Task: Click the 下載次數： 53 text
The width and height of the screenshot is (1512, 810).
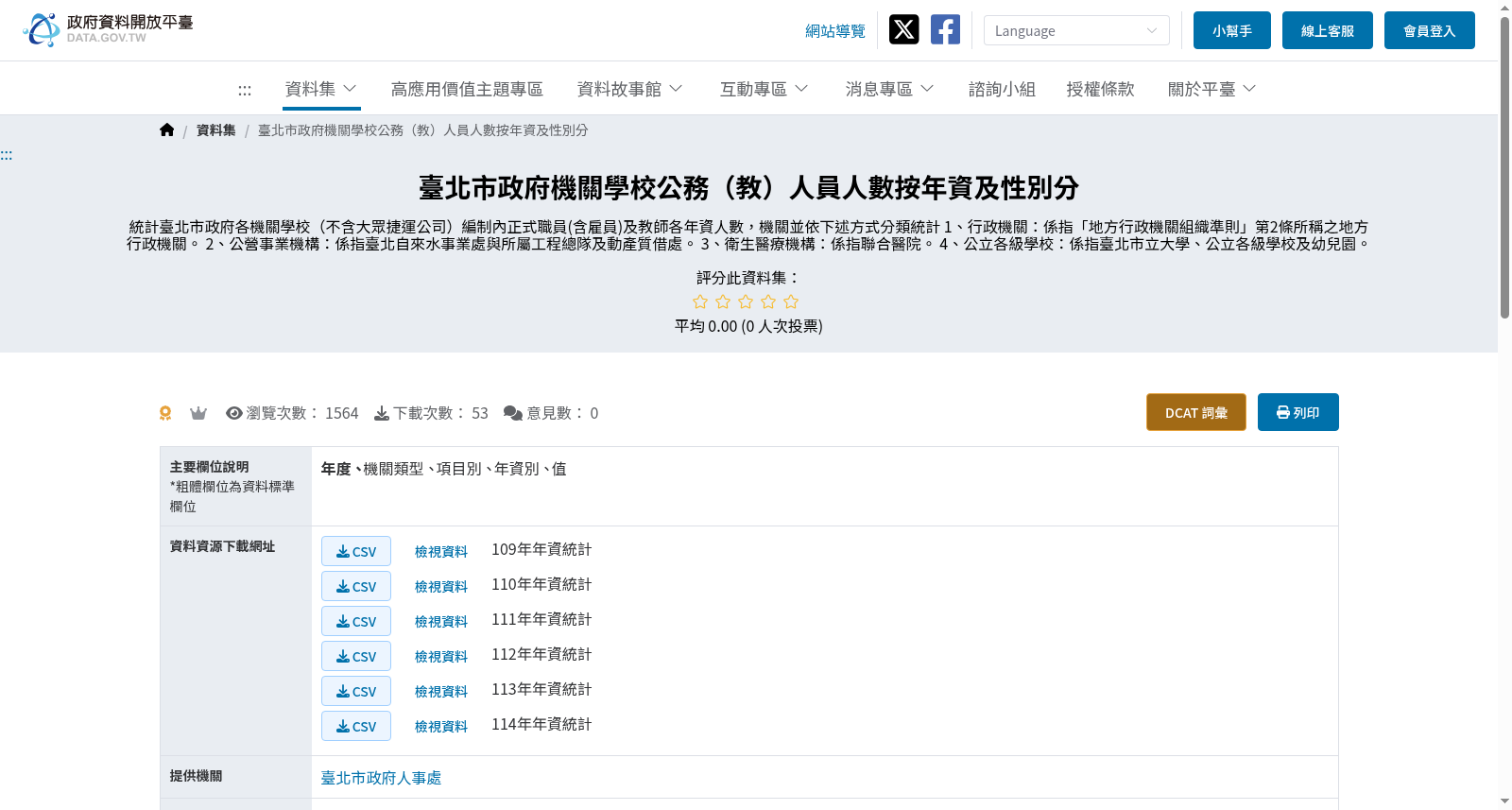Action: coord(440,413)
